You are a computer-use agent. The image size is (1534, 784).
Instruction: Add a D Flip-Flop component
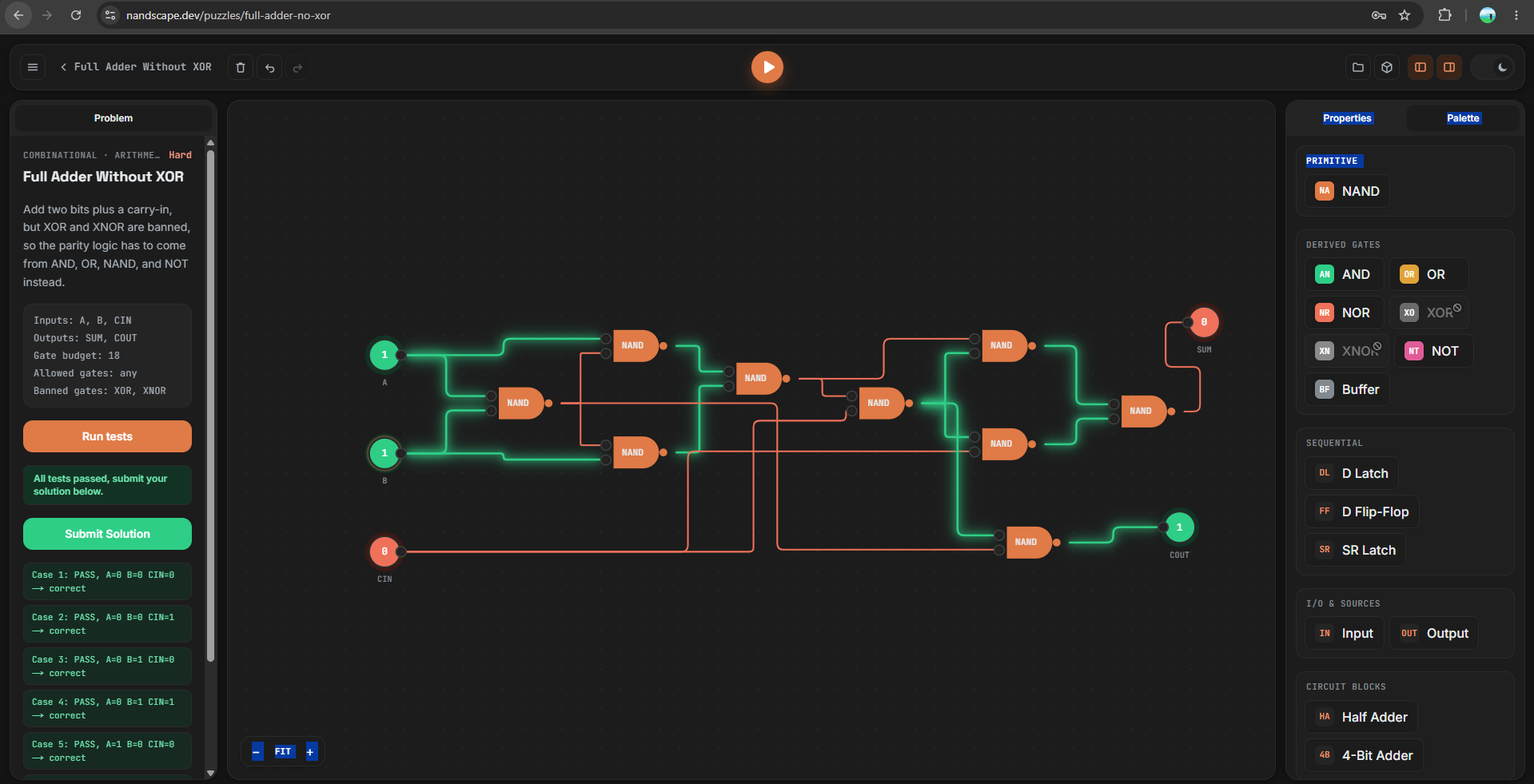(1362, 511)
